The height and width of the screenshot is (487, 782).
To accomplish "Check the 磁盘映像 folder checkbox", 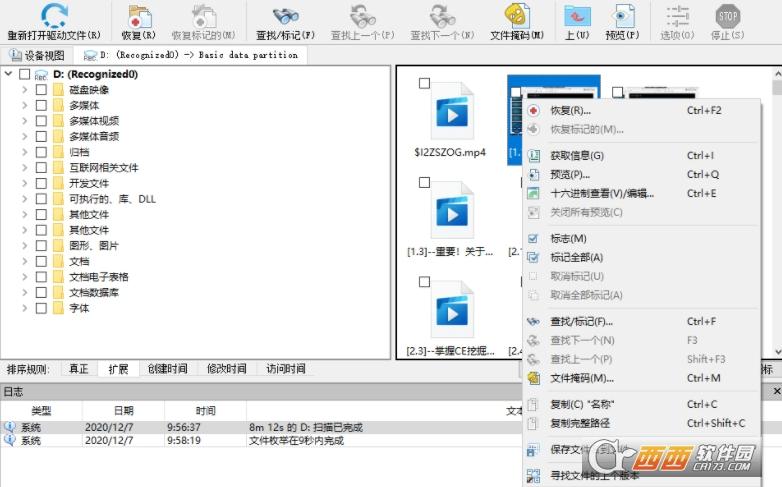I will [x=41, y=90].
